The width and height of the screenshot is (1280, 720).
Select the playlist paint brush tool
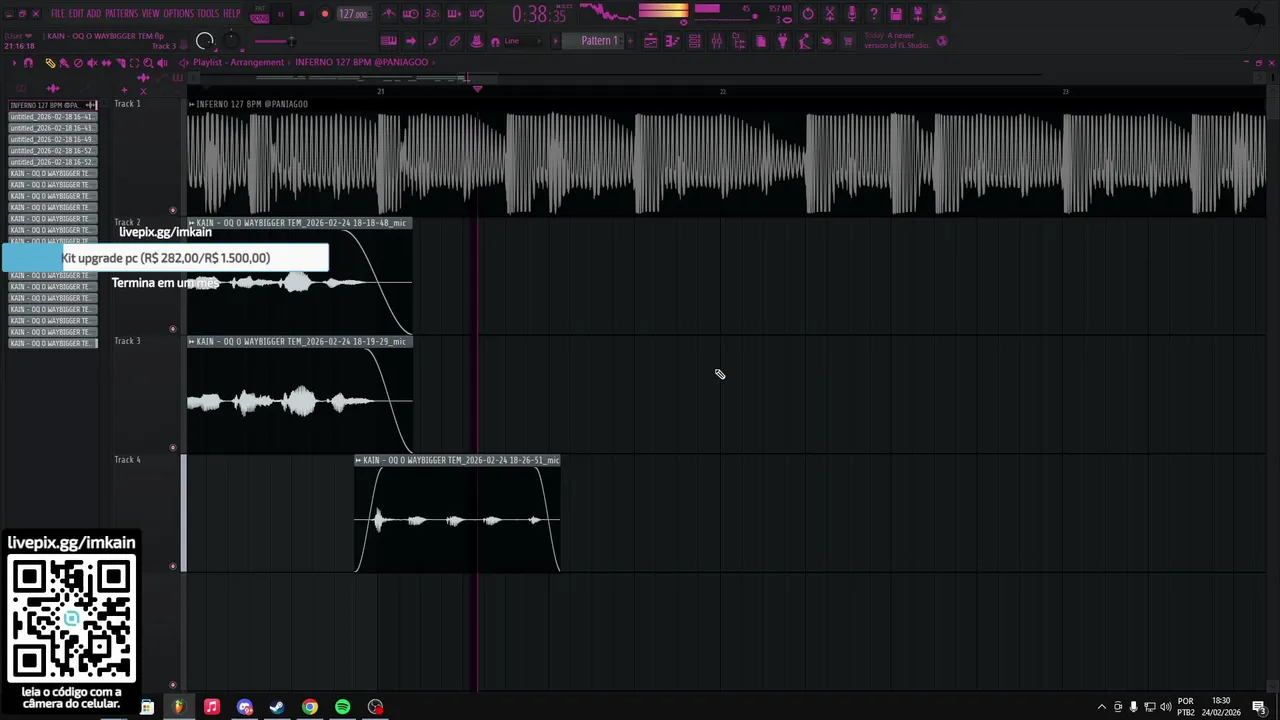[x=64, y=63]
